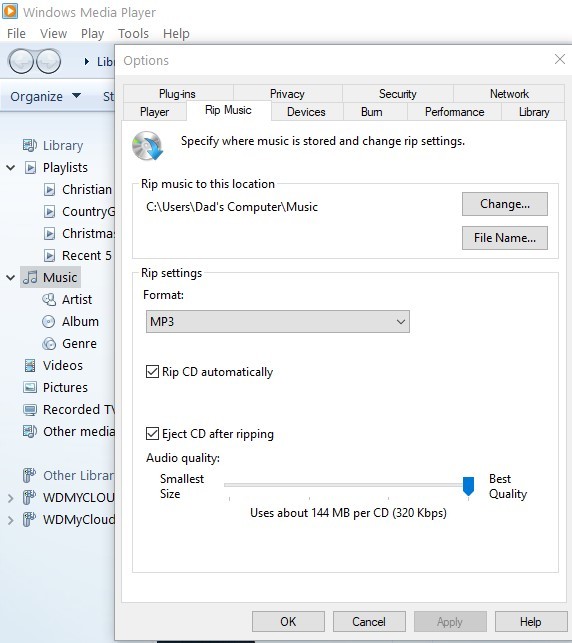Switch to the Plug-ins tab

pos(178,93)
